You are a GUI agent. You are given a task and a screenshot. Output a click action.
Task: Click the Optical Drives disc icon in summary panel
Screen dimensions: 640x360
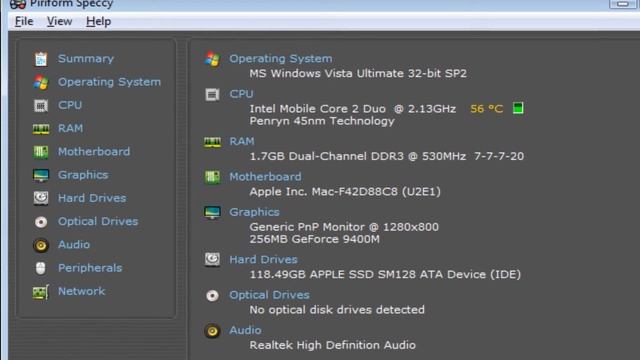(x=212, y=296)
